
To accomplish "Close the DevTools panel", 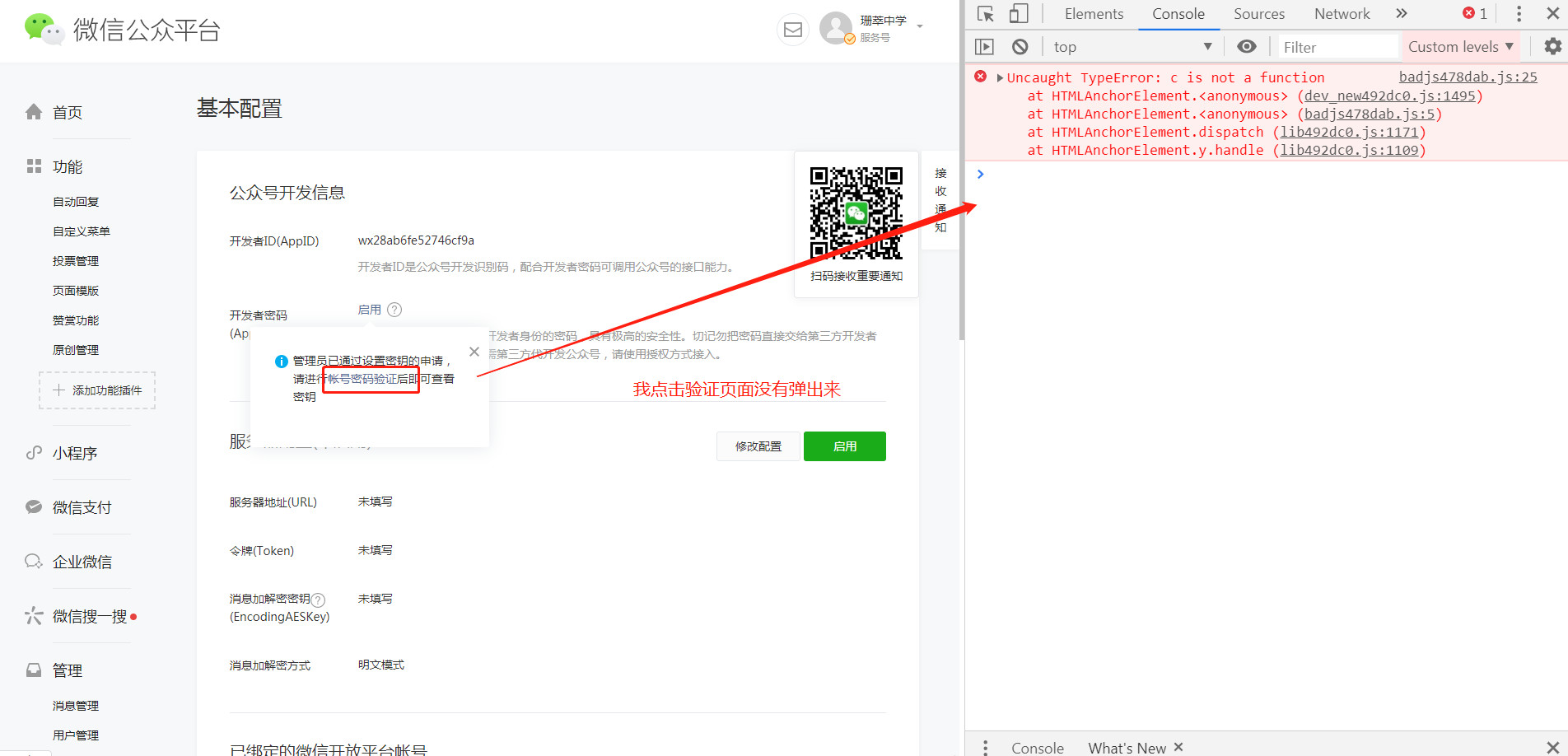I will point(1552,14).
